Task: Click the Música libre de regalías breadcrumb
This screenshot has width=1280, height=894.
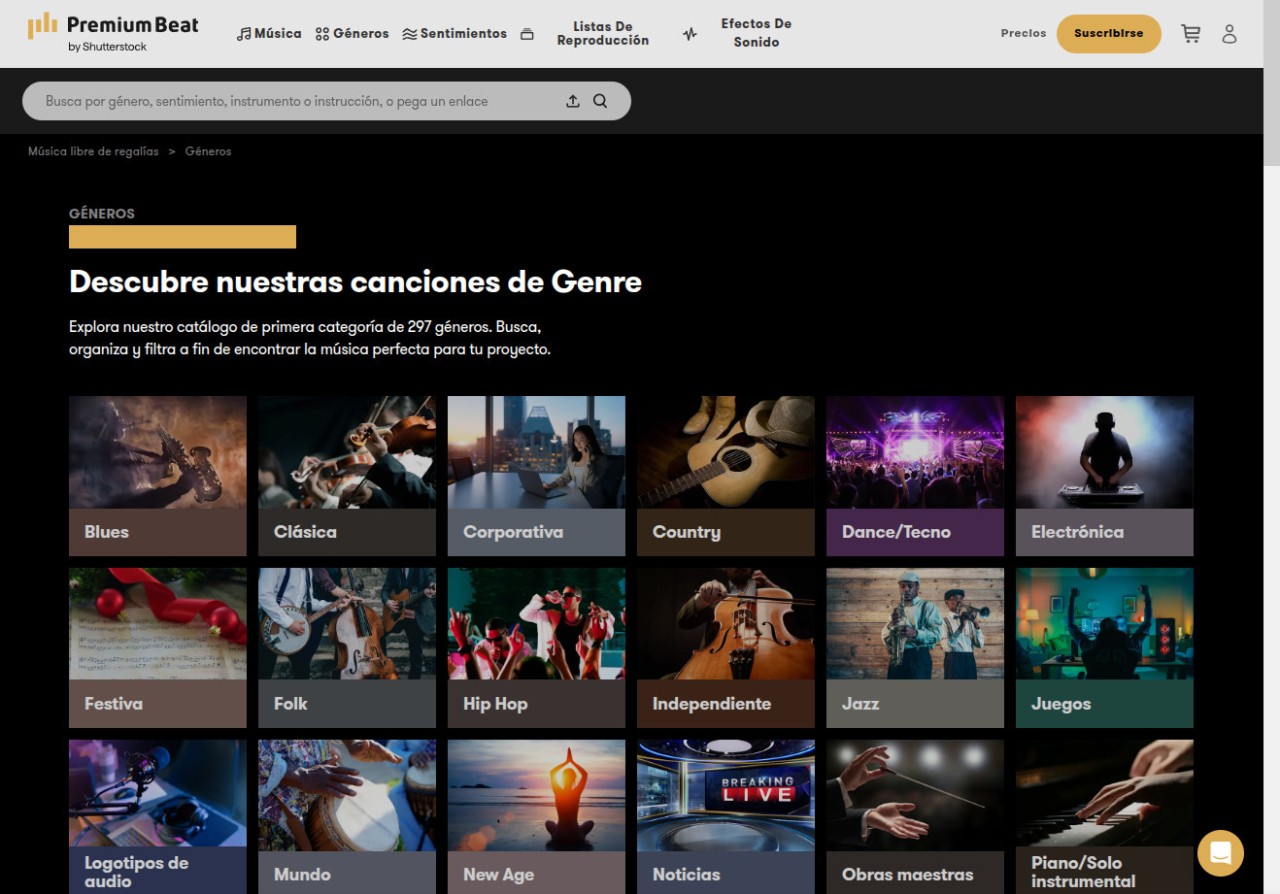Action: pyautogui.click(x=93, y=152)
